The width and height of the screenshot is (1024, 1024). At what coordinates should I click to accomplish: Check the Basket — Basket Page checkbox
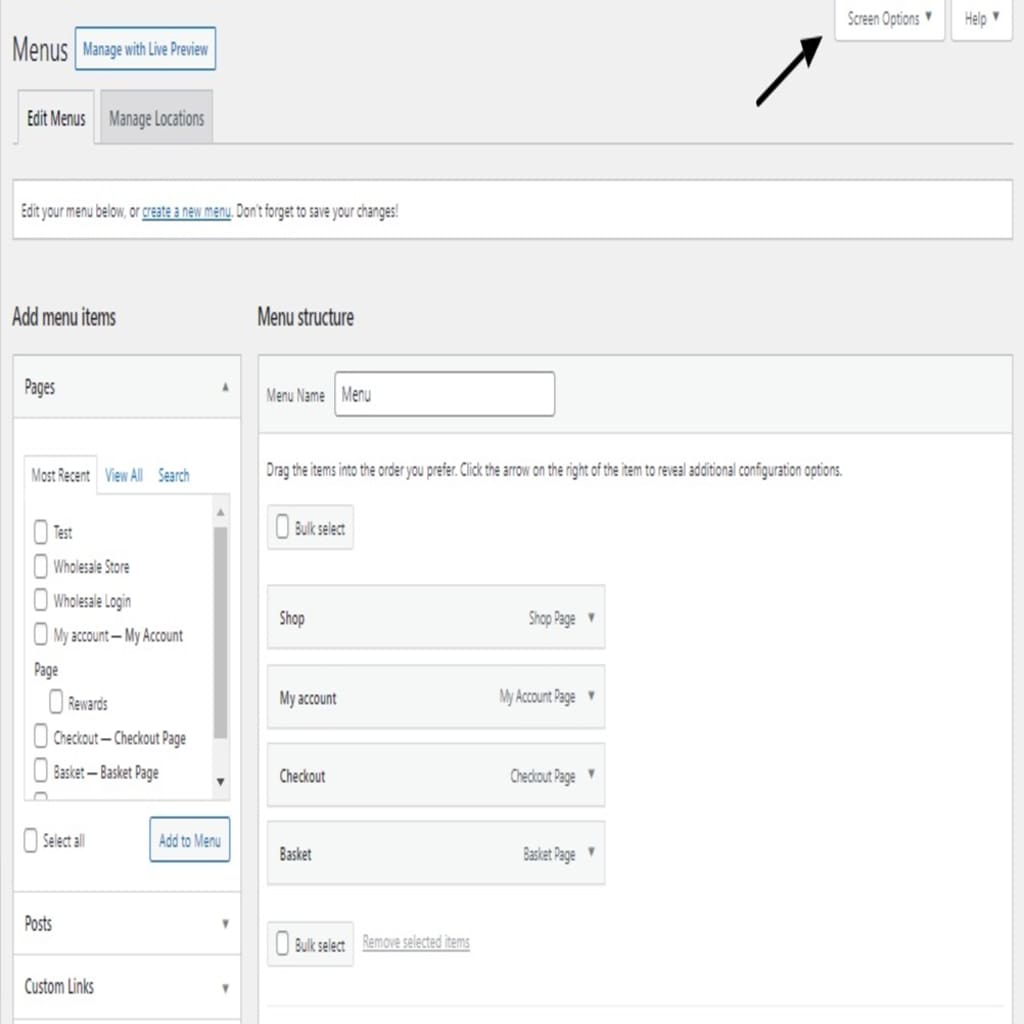(40, 771)
